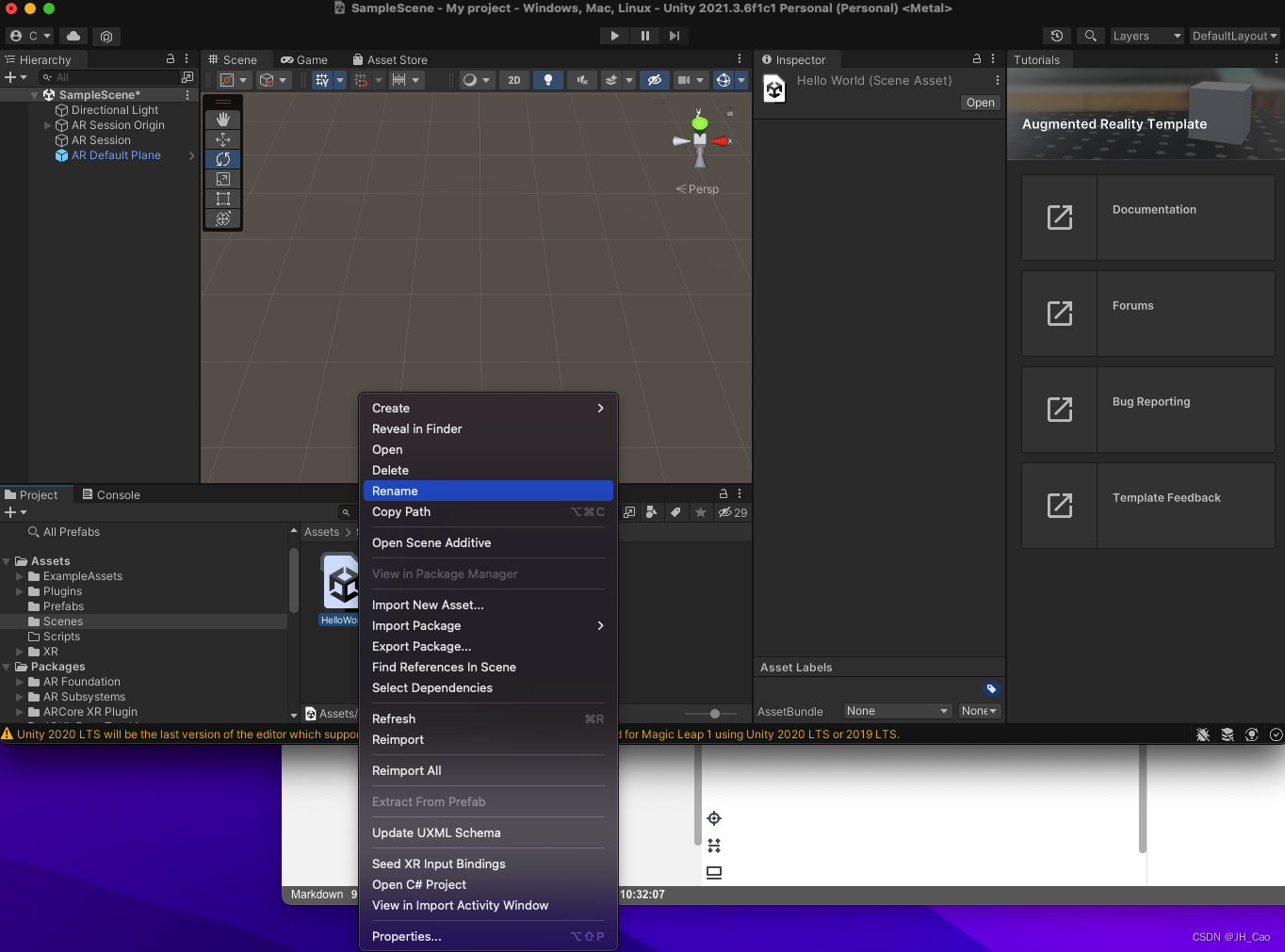Open the Unity Cloud services icon

tap(73, 36)
